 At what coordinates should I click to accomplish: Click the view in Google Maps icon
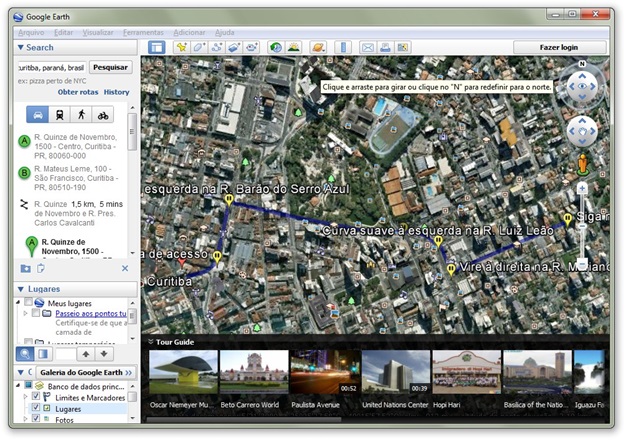point(403,47)
